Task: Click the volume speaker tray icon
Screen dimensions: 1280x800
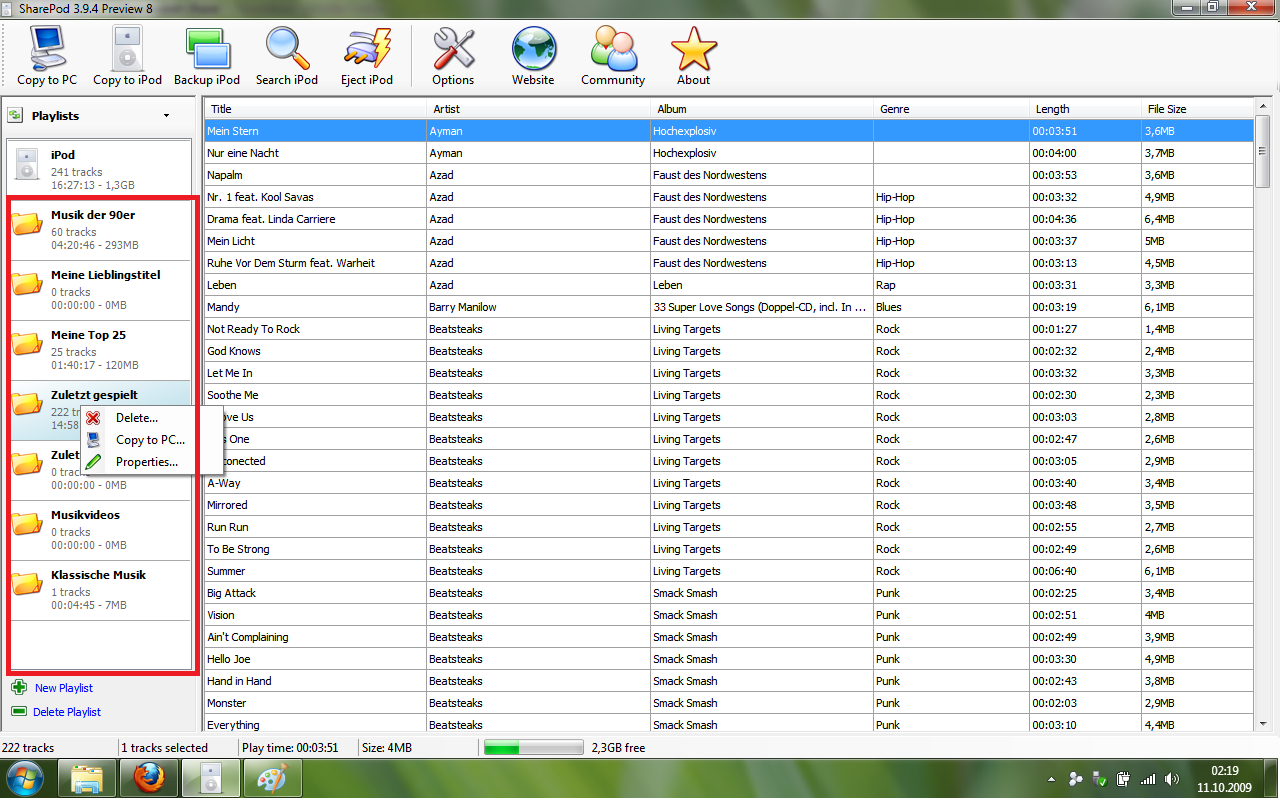Action: coord(1171,779)
